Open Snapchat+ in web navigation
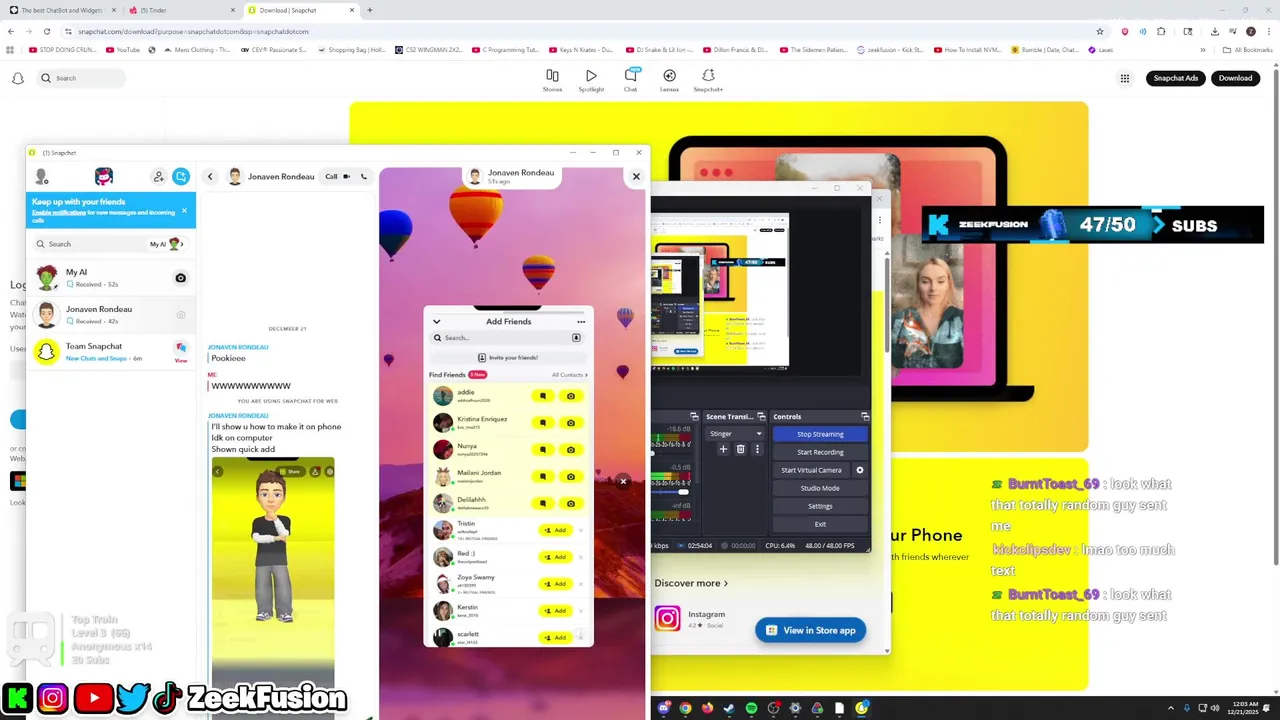Image resolution: width=1280 pixels, height=720 pixels. (x=708, y=80)
